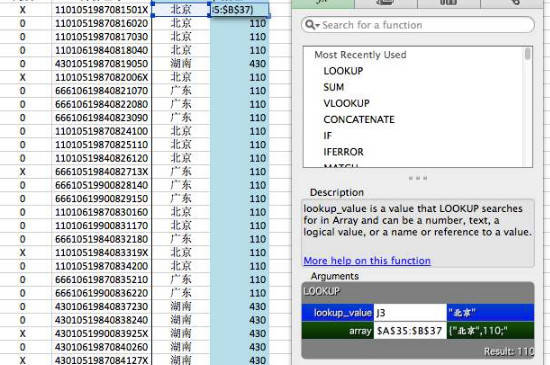This screenshot has width=550, height=365.
Task: Choose LOOKUP from the recently used list
Action: [x=343, y=71]
